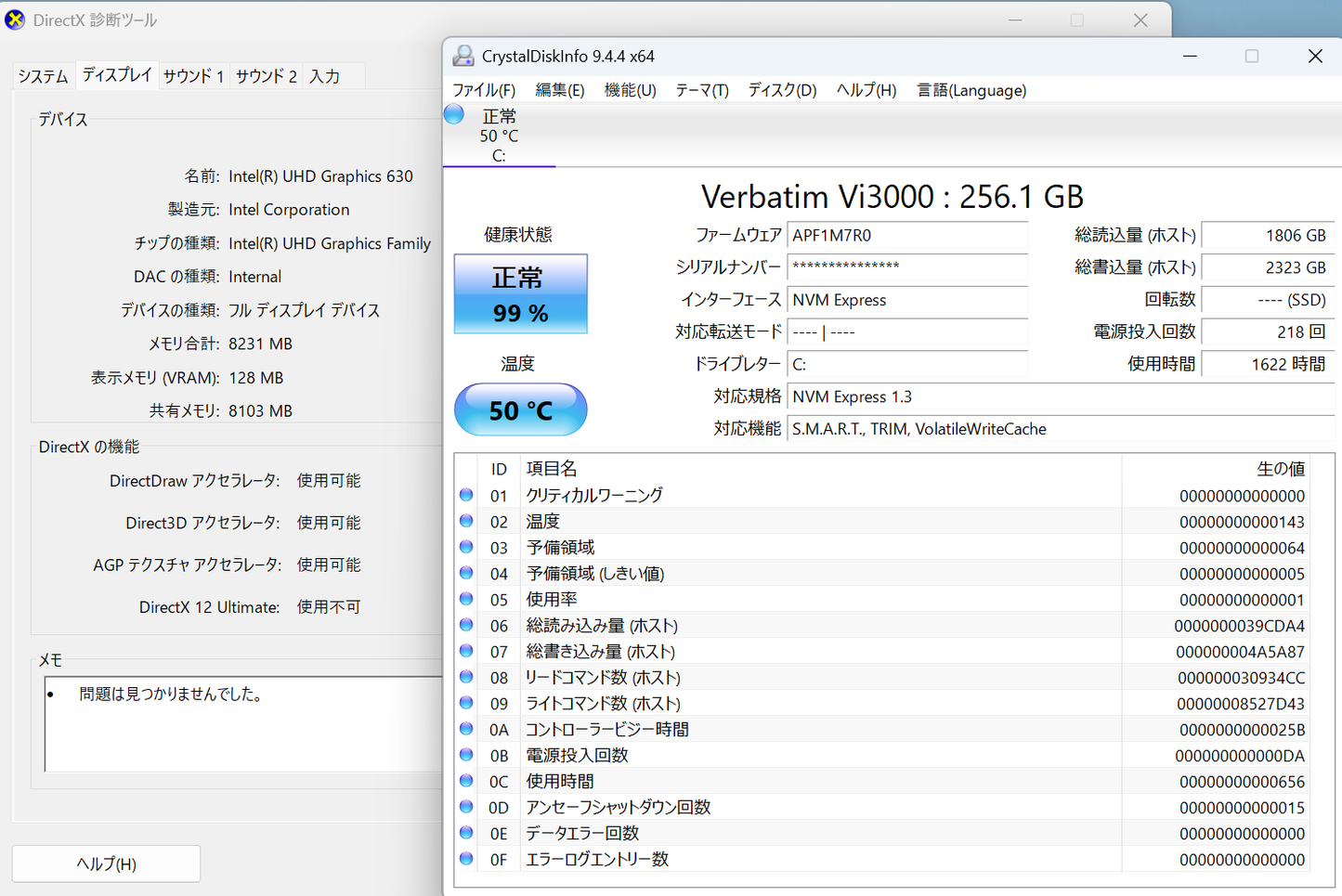Click the ファームウェア field APF1M7R0
1342x896 pixels.
[x=907, y=236]
